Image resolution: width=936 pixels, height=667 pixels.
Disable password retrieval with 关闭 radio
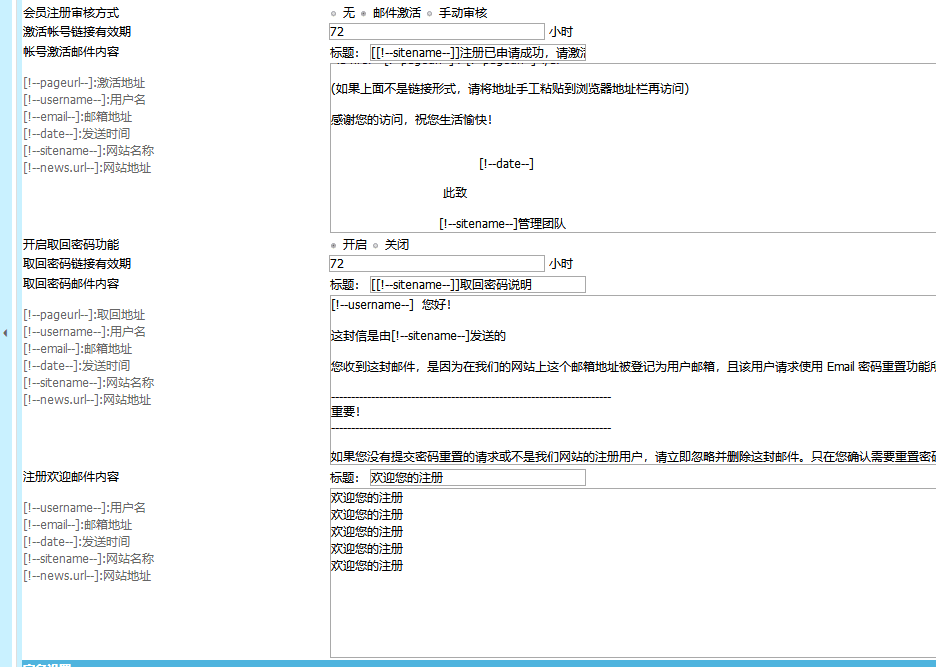point(376,245)
